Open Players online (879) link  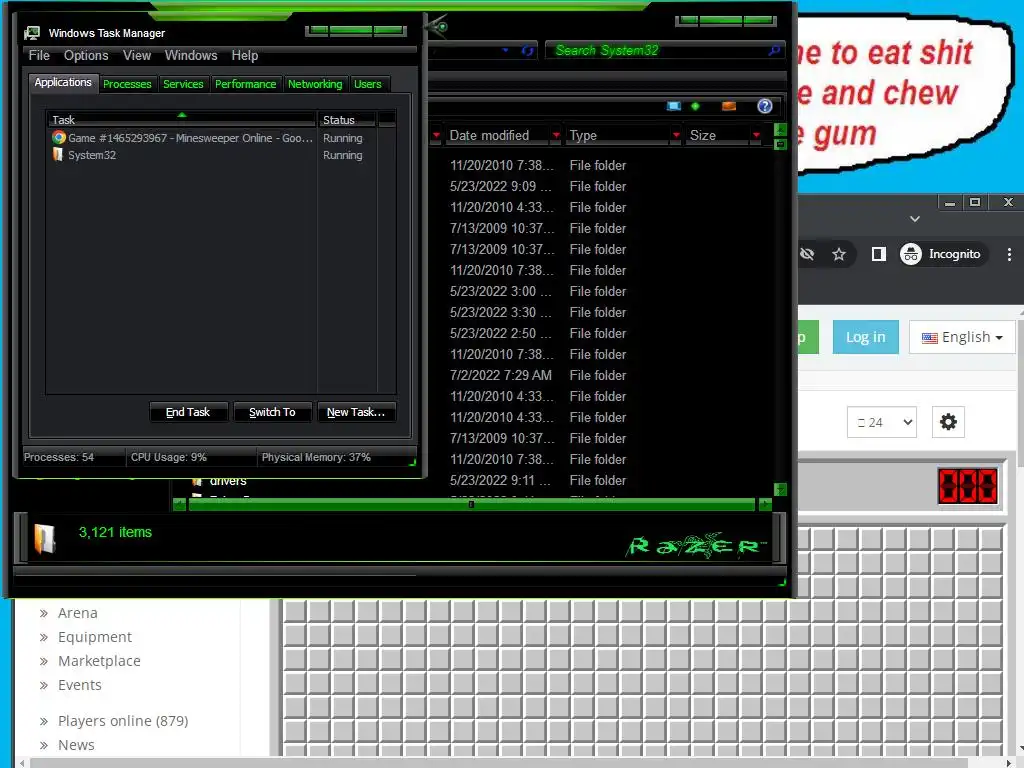(x=123, y=721)
